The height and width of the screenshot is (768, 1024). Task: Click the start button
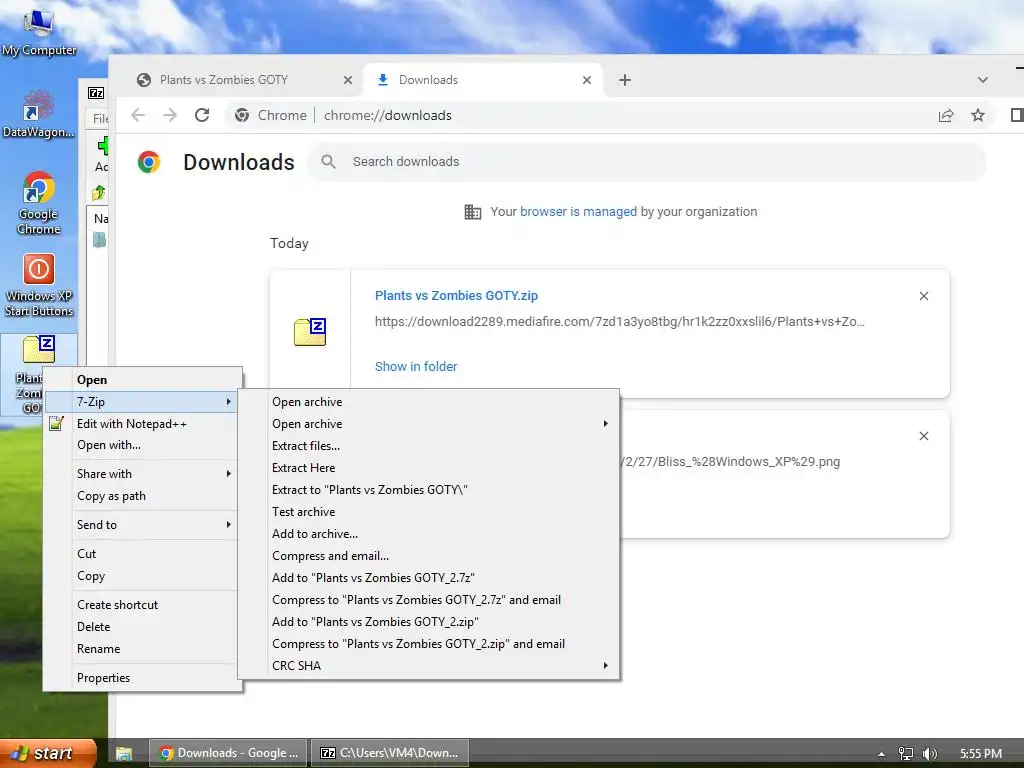pyautogui.click(x=47, y=753)
